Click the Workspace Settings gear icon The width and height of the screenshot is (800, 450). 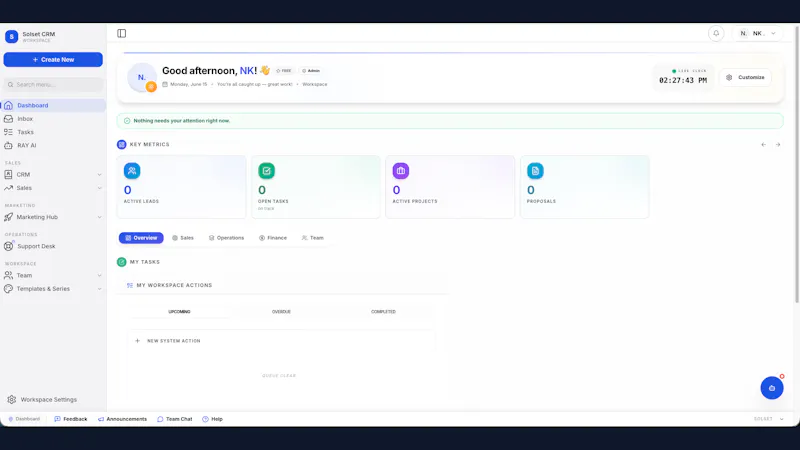12,399
